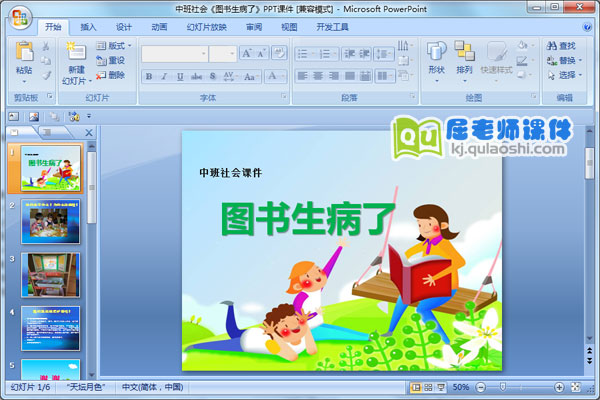Open the Shapes gallery
The height and width of the screenshot is (400, 600).
point(437,61)
